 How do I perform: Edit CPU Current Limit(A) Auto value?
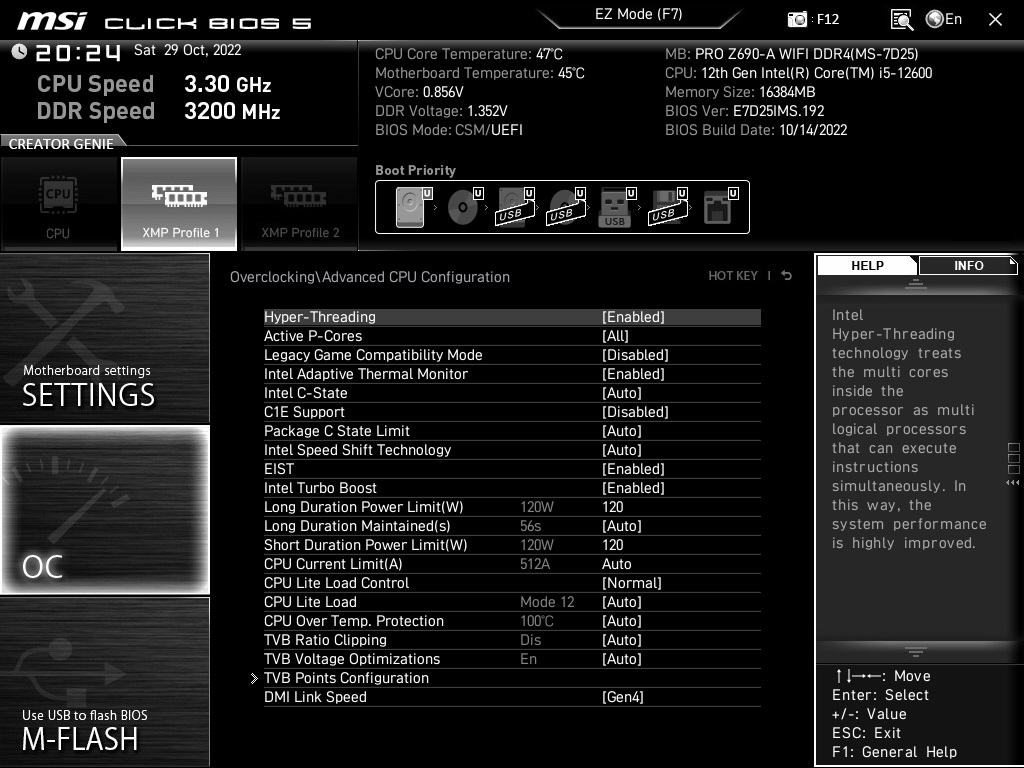pyautogui.click(x=616, y=564)
